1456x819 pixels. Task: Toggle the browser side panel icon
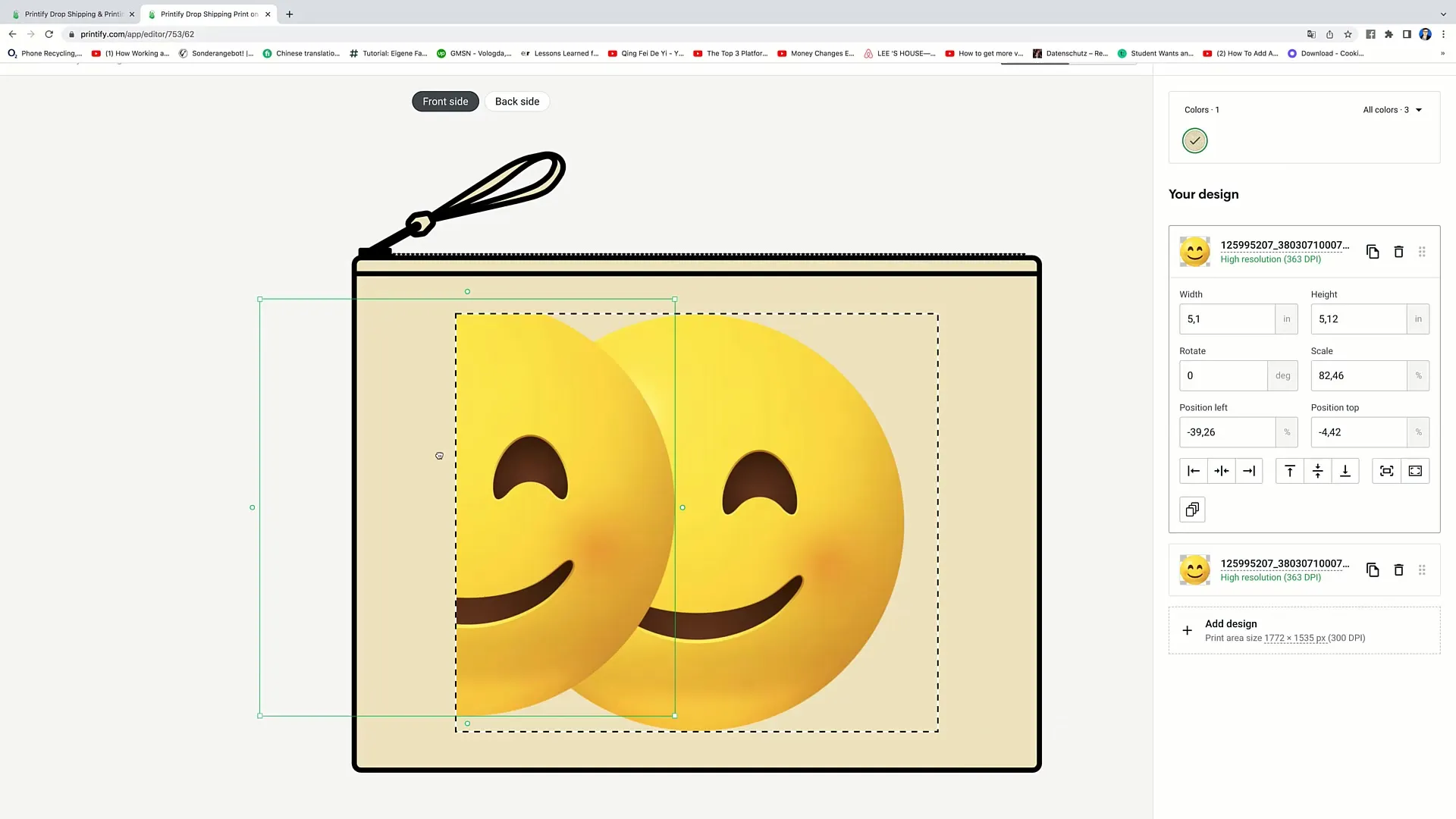click(x=1407, y=34)
